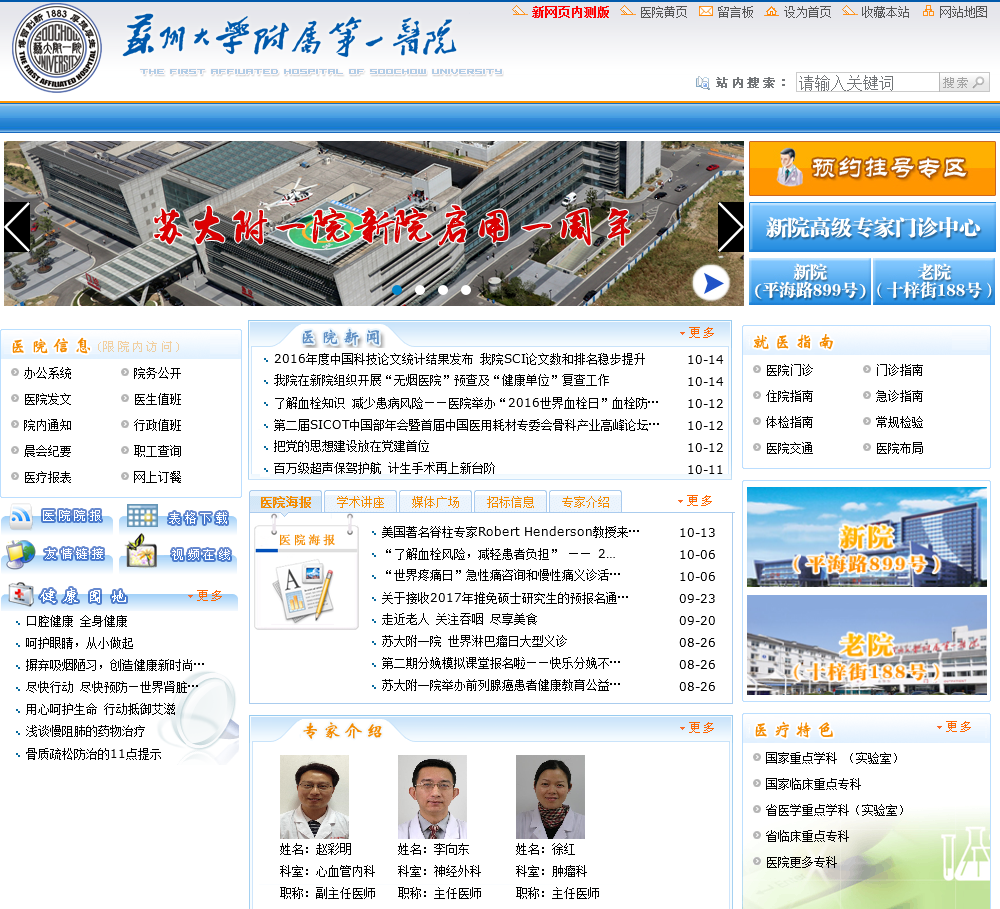Click the 医院院报 RSS icon button
The height and width of the screenshot is (909, 1000).
tap(56, 517)
